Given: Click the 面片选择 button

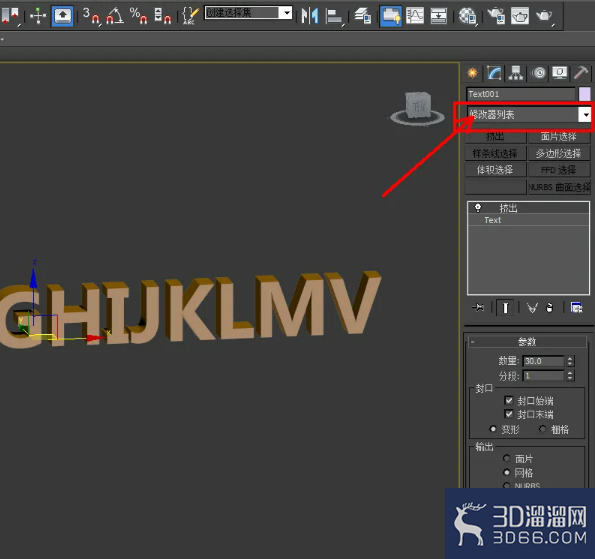Looking at the screenshot, I should 559,136.
